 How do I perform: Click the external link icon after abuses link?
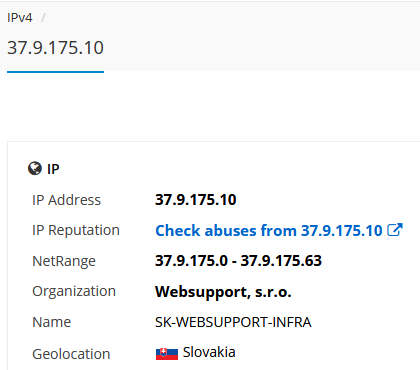click(395, 230)
